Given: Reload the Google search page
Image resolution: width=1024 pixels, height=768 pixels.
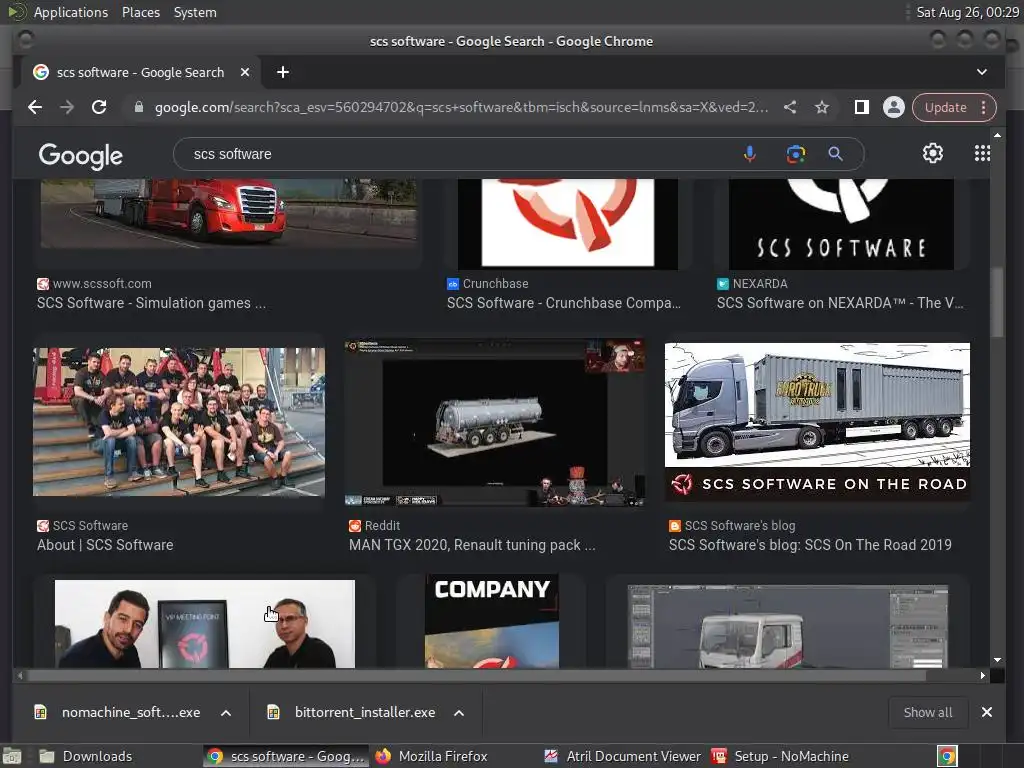Looking at the screenshot, I should pos(99,107).
